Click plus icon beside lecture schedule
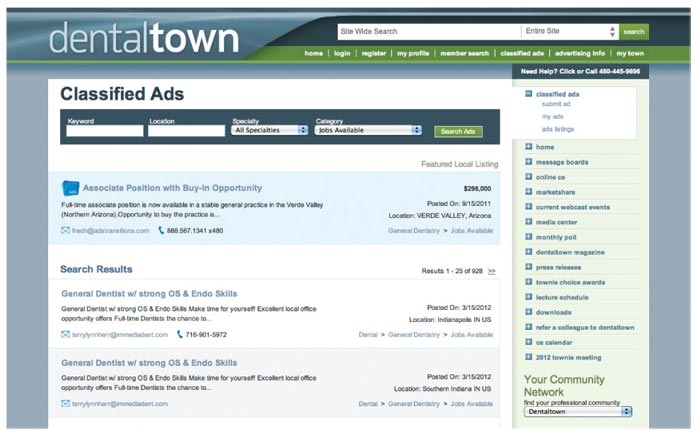The height and width of the screenshot is (438, 700). click(x=529, y=297)
